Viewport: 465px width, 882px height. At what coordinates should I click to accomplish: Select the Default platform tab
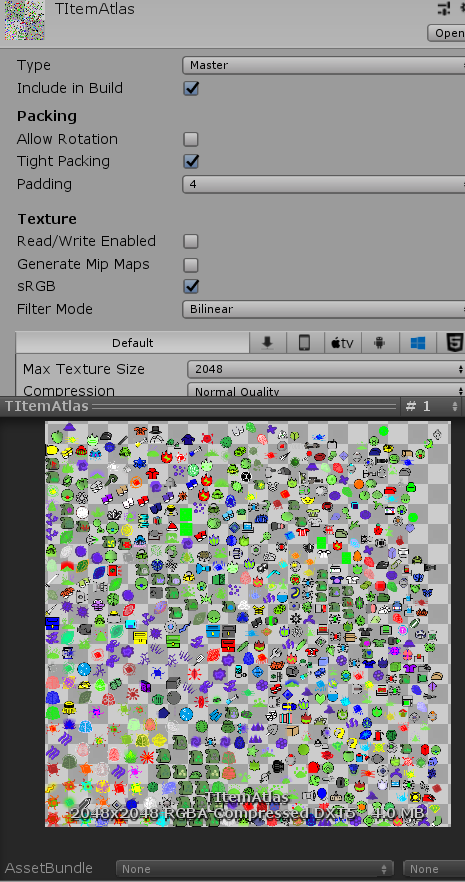(132, 343)
